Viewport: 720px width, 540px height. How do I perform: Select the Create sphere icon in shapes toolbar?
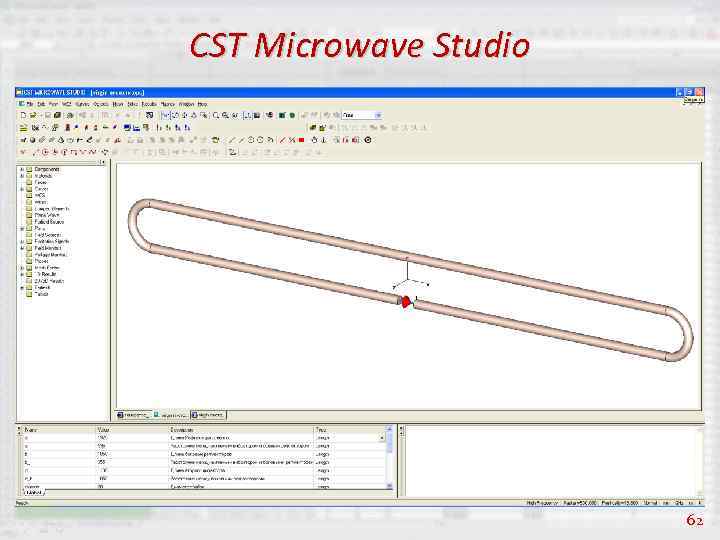pos(32,140)
